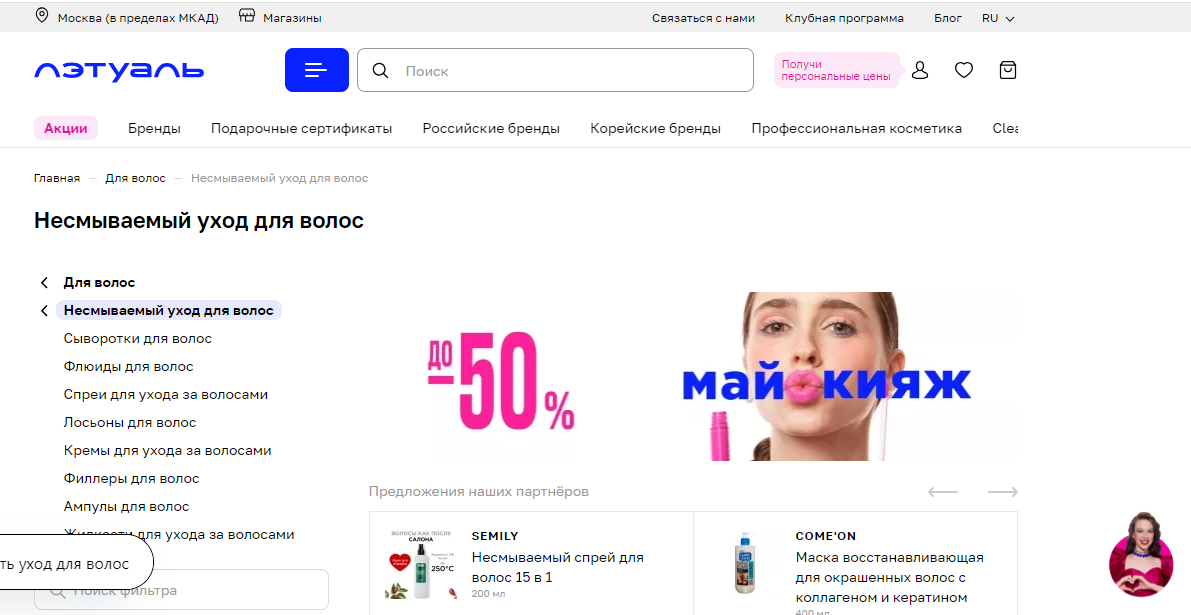The image size is (1191, 615).
Task: Show previous partner offers with left arrow
Action: [x=943, y=492]
